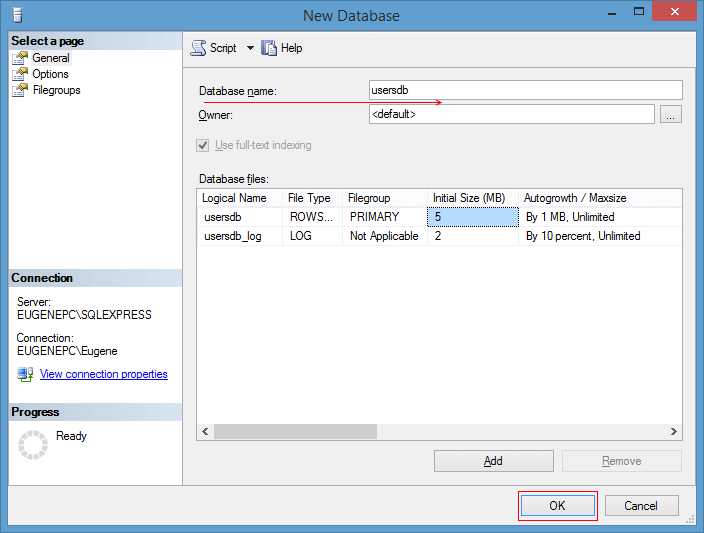Image resolution: width=704 pixels, height=533 pixels.
Task: Select the Options page icon
Action: click(x=20, y=74)
